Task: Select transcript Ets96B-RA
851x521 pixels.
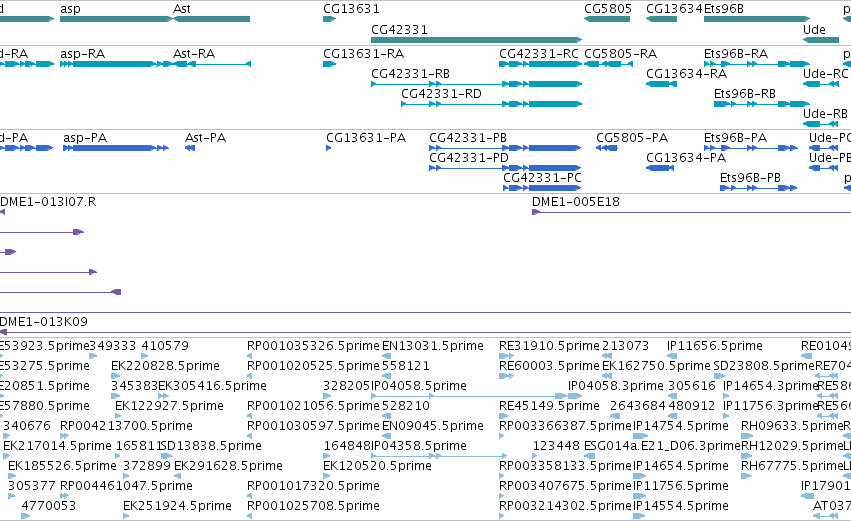Action: point(757,64)
